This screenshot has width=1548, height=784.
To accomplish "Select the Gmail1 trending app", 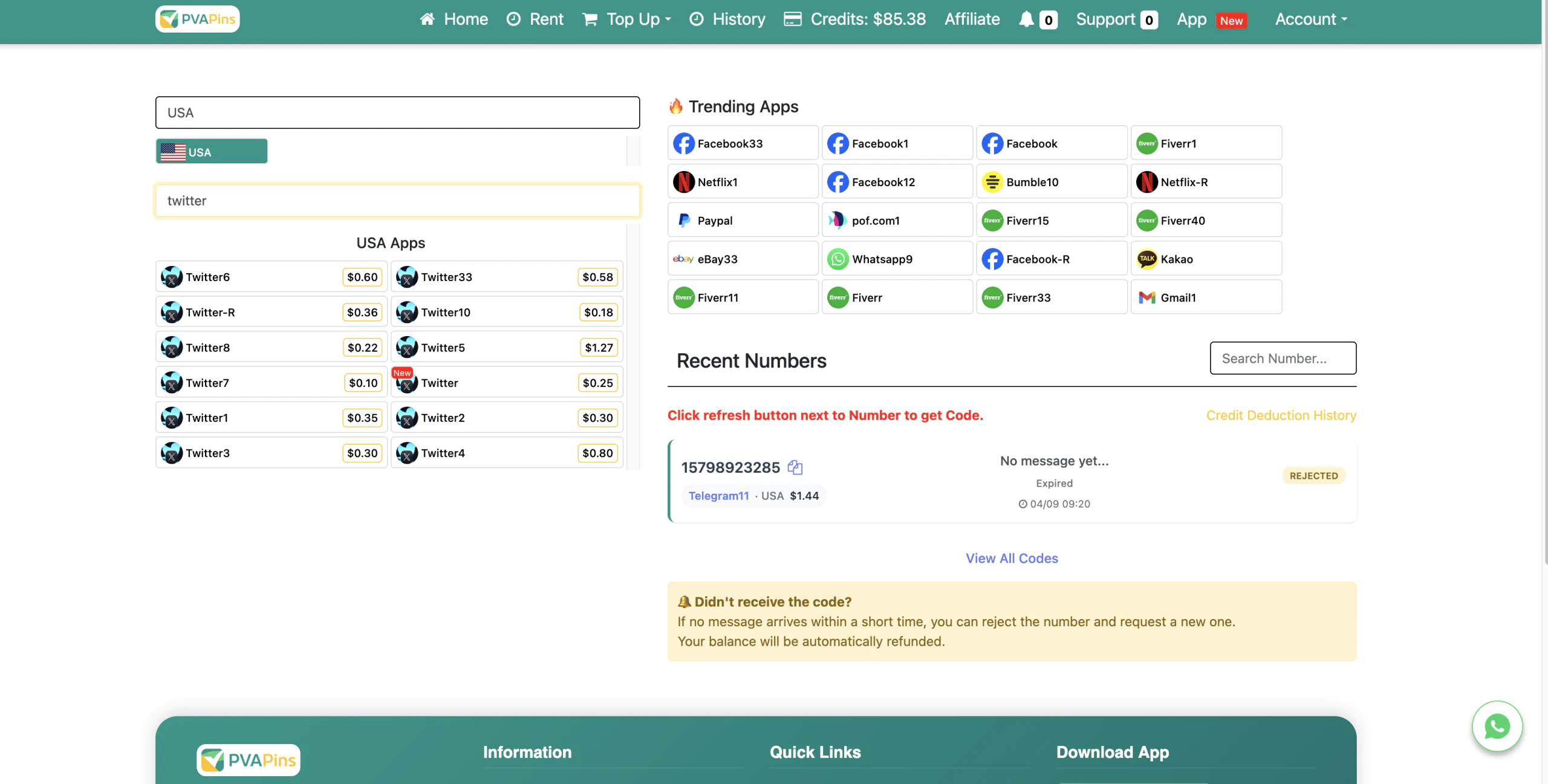I will pyautogui.click(x=1206, y=297).
